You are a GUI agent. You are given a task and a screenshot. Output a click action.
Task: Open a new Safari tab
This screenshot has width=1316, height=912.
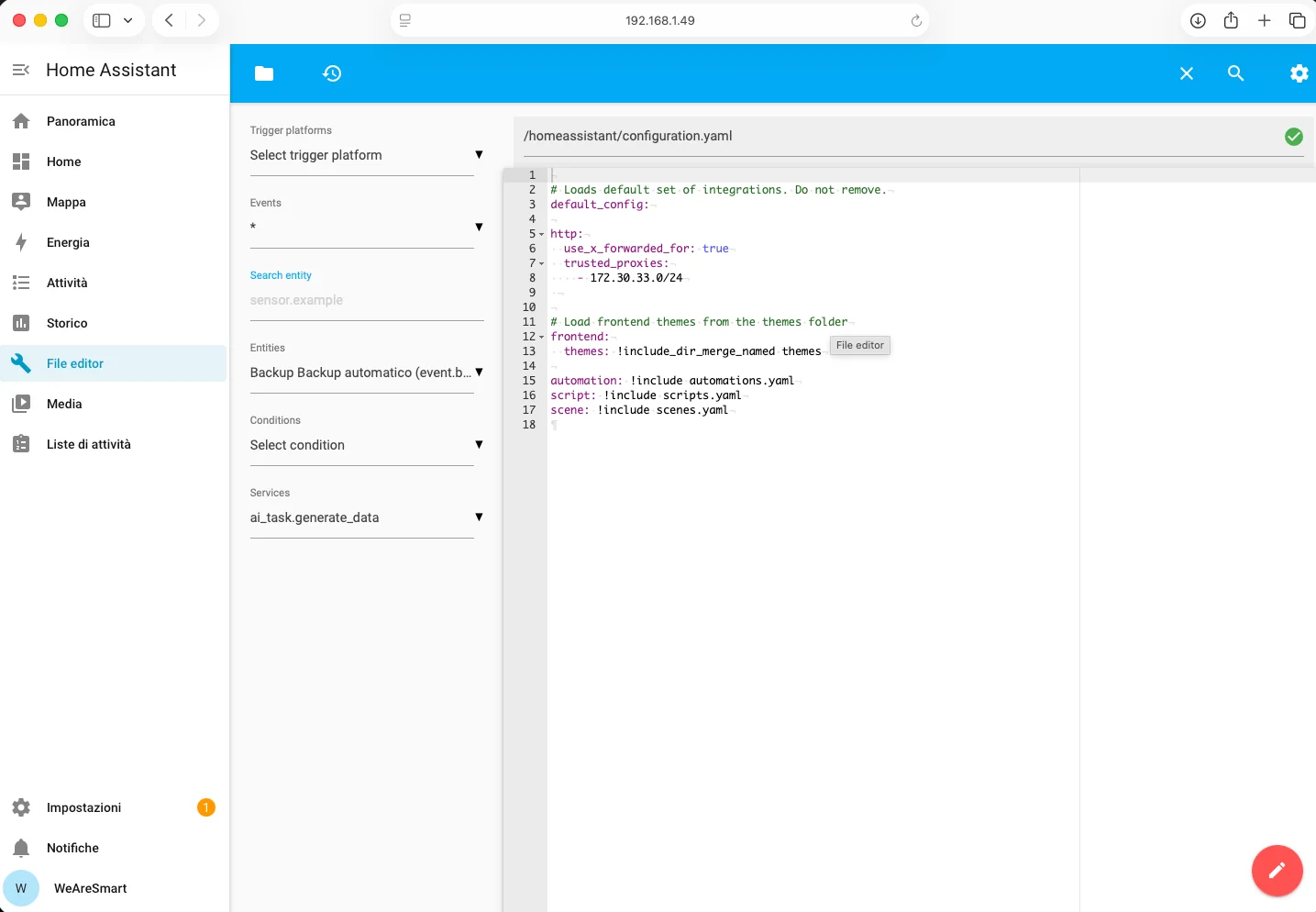click(x=1265, y=20)
